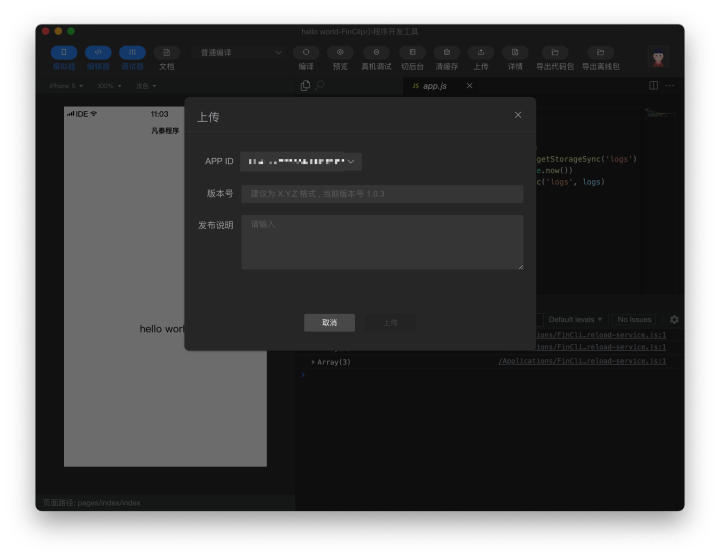
Task: Click the 发布说明 release notes textarea
Action: point(381,242)
